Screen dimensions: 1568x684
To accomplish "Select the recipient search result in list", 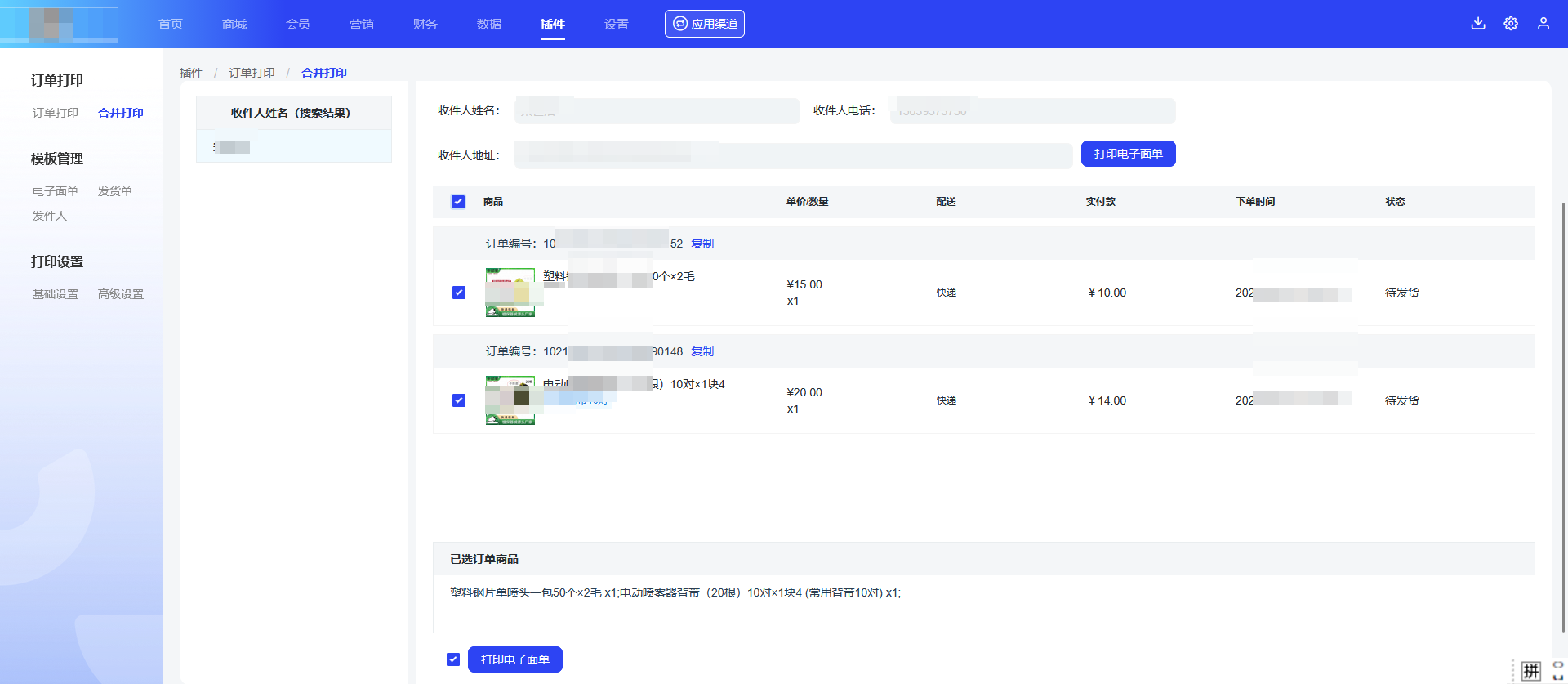I will (x=293, y=147).
